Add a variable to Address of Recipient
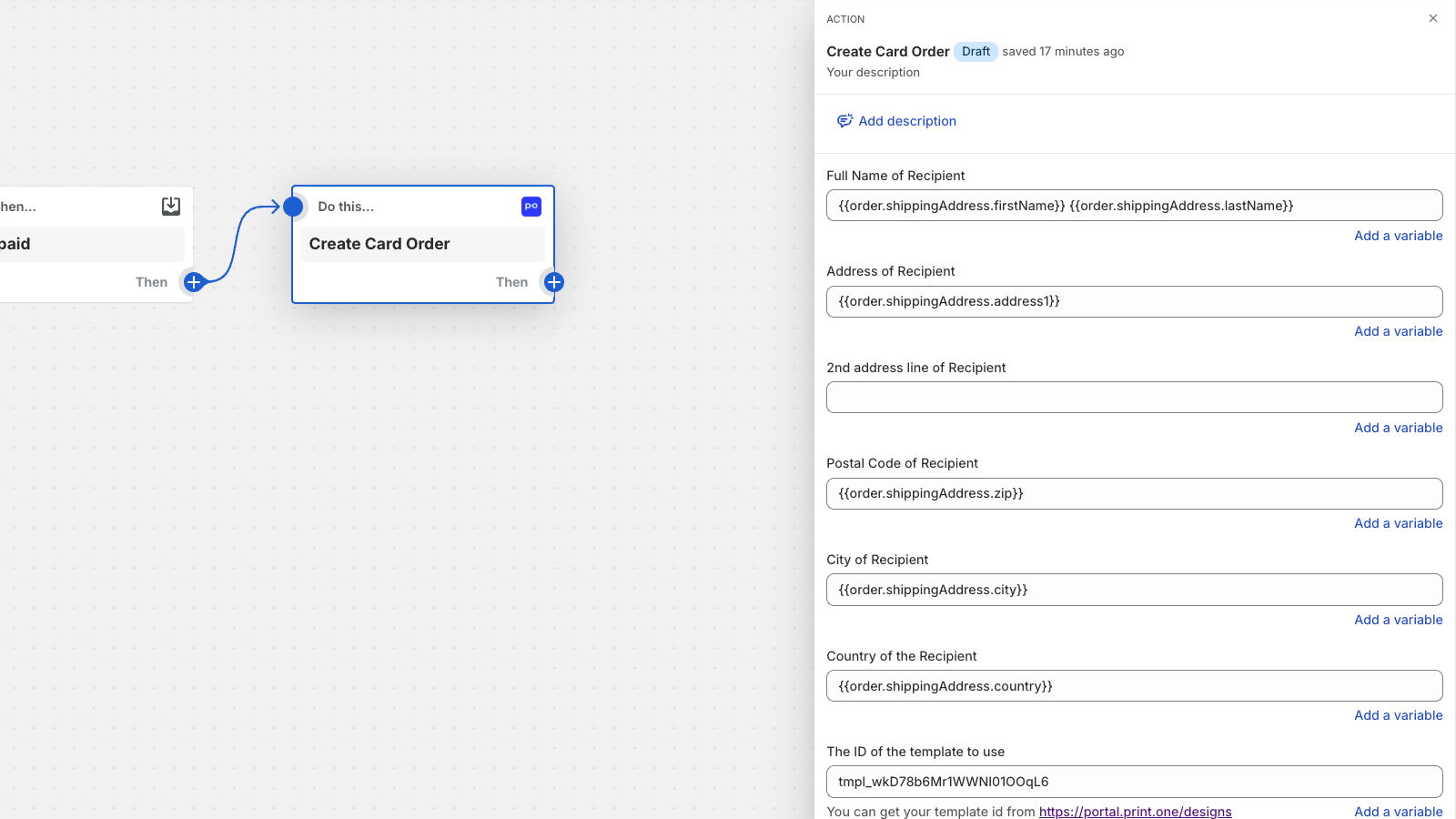Viewport: 1456px width, 819px height. coord(1398,331)
